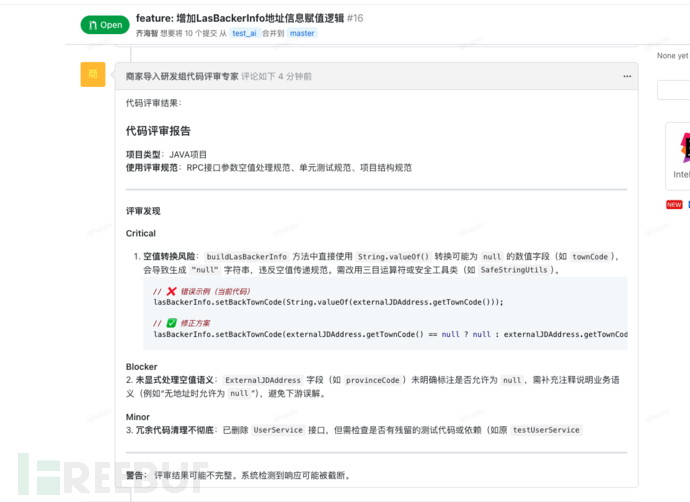The image size is (690, 502).
Task: Click the None yet sidebar text
Action: pyautogui.click(x=673, y=56)
